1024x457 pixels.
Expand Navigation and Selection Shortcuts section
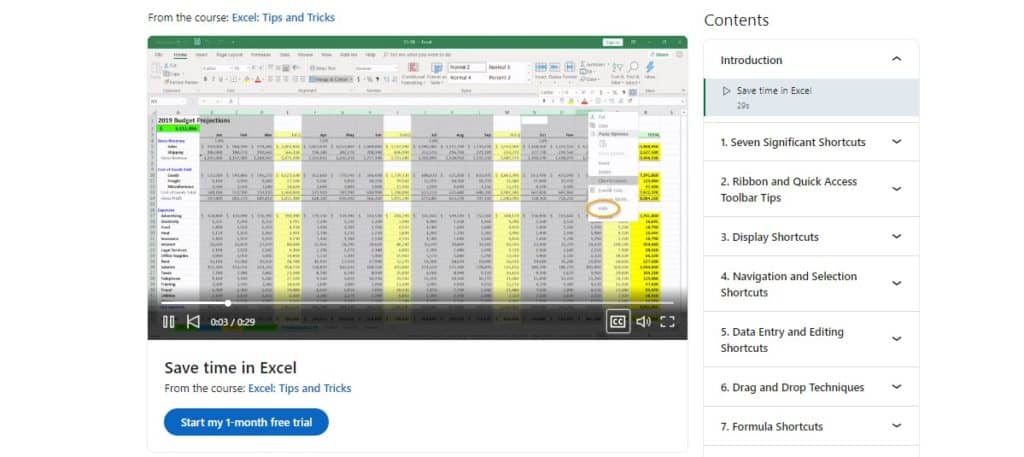(897, 284)
